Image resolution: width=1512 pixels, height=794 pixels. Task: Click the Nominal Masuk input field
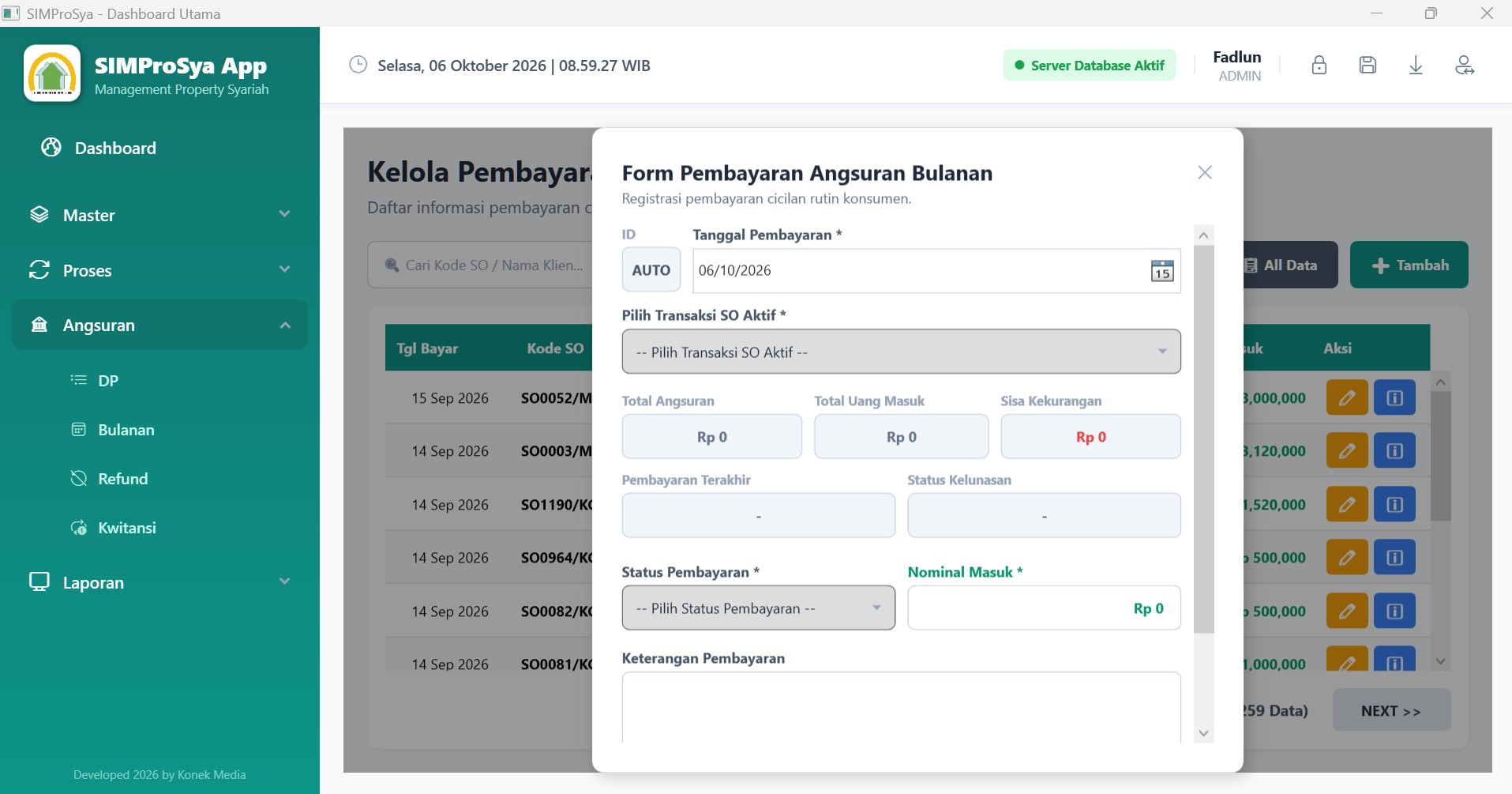[x=1044, y=608]
